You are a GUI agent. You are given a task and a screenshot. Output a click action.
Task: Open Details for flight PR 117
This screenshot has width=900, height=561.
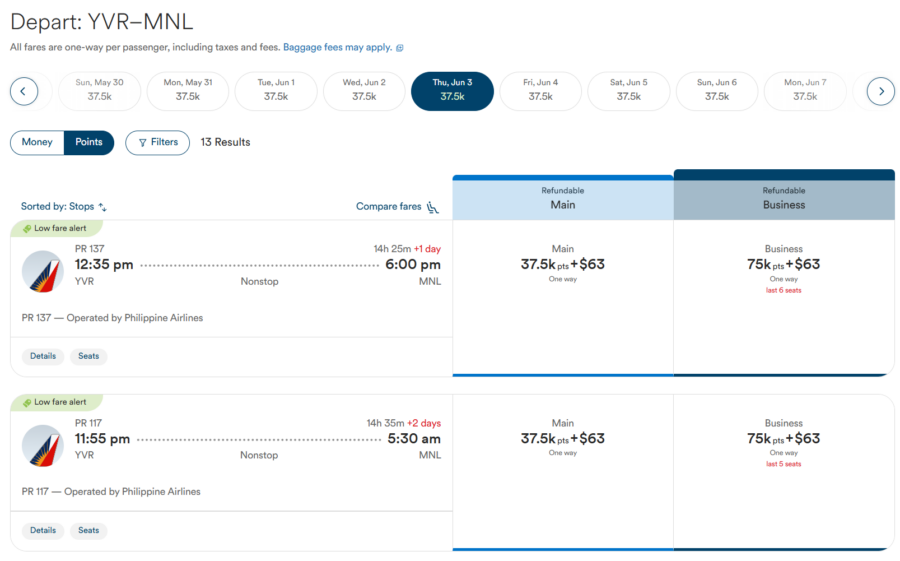tap(43, 531)
